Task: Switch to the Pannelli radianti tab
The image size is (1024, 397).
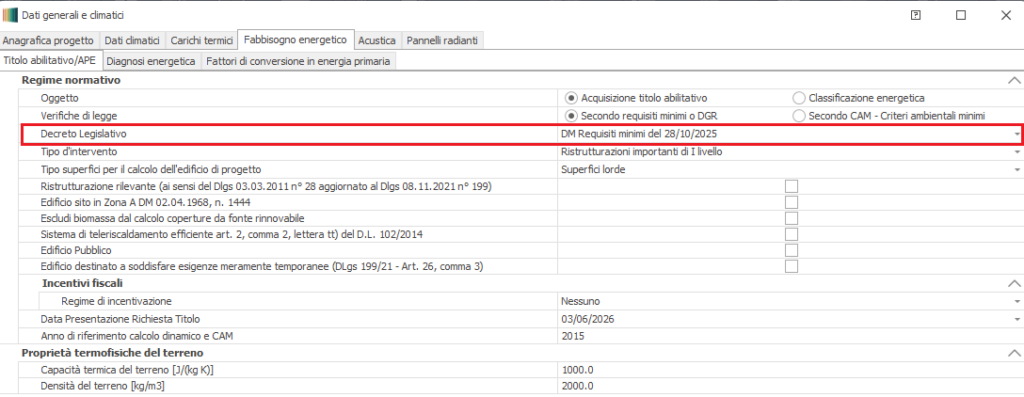Action: [442, 40]
